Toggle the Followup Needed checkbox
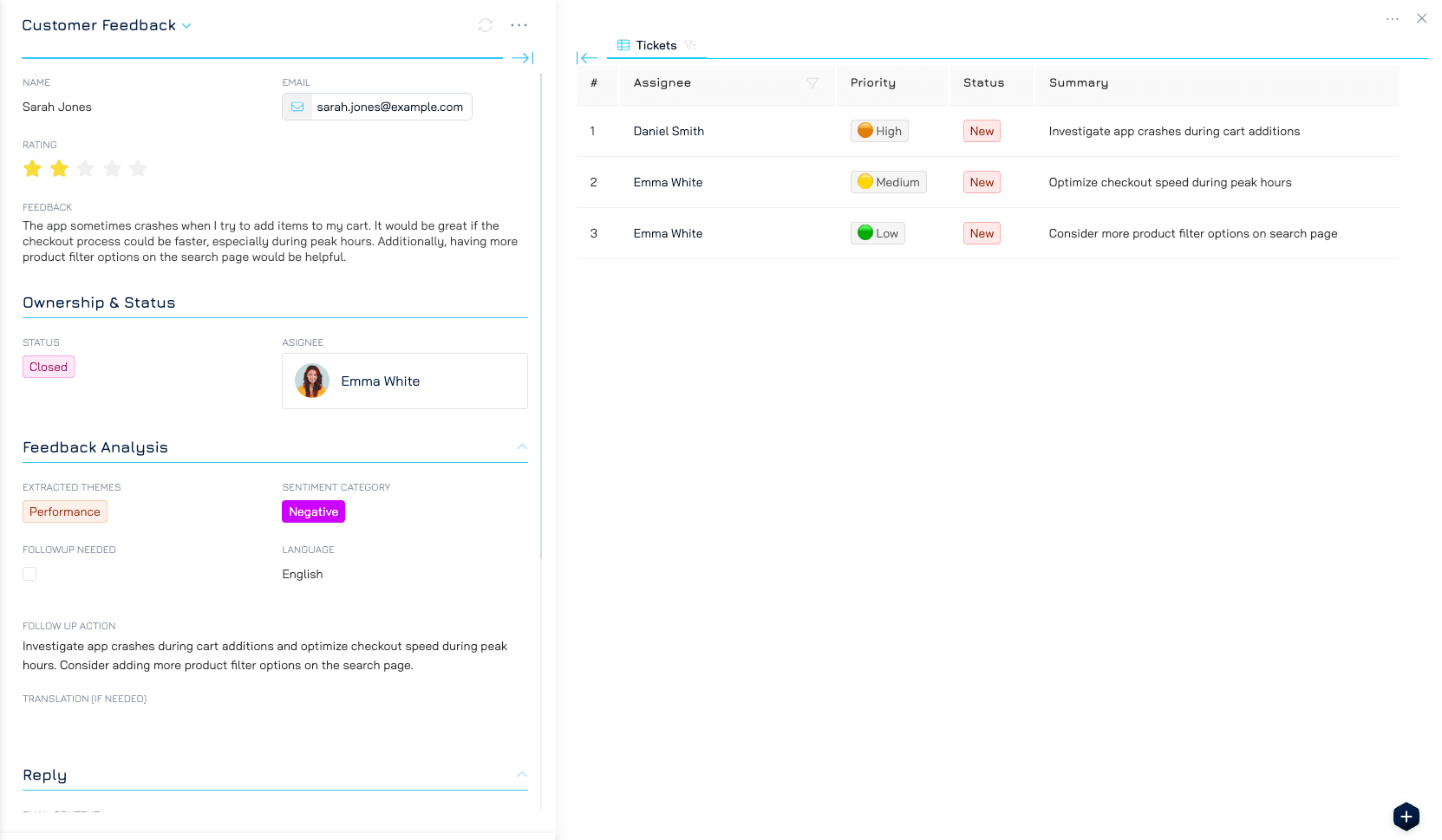1442x840 pixels. pyautogui.click(x=29, y=574)
